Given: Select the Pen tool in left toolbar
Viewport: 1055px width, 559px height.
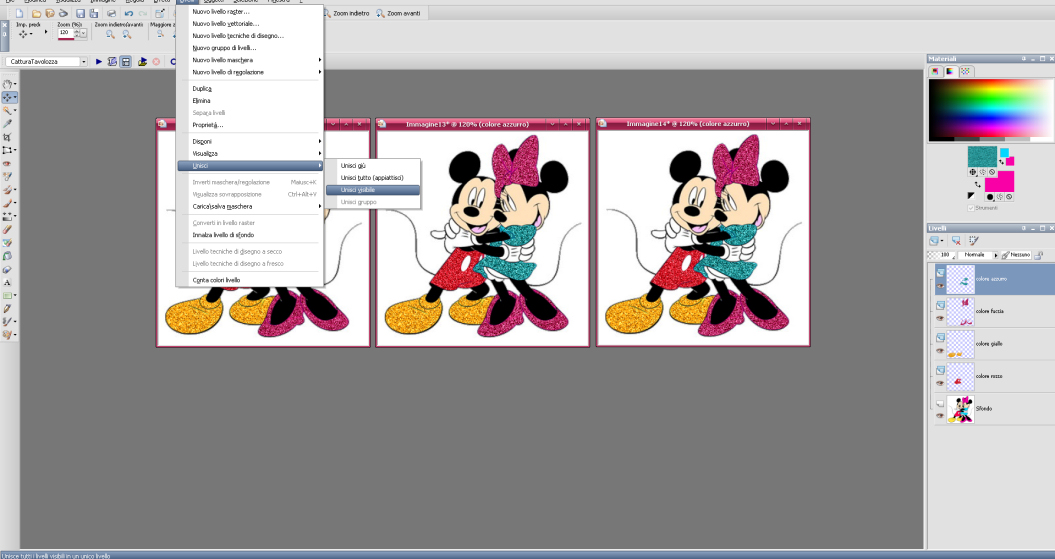Looking at the screenshot, I should pos(7,309).
